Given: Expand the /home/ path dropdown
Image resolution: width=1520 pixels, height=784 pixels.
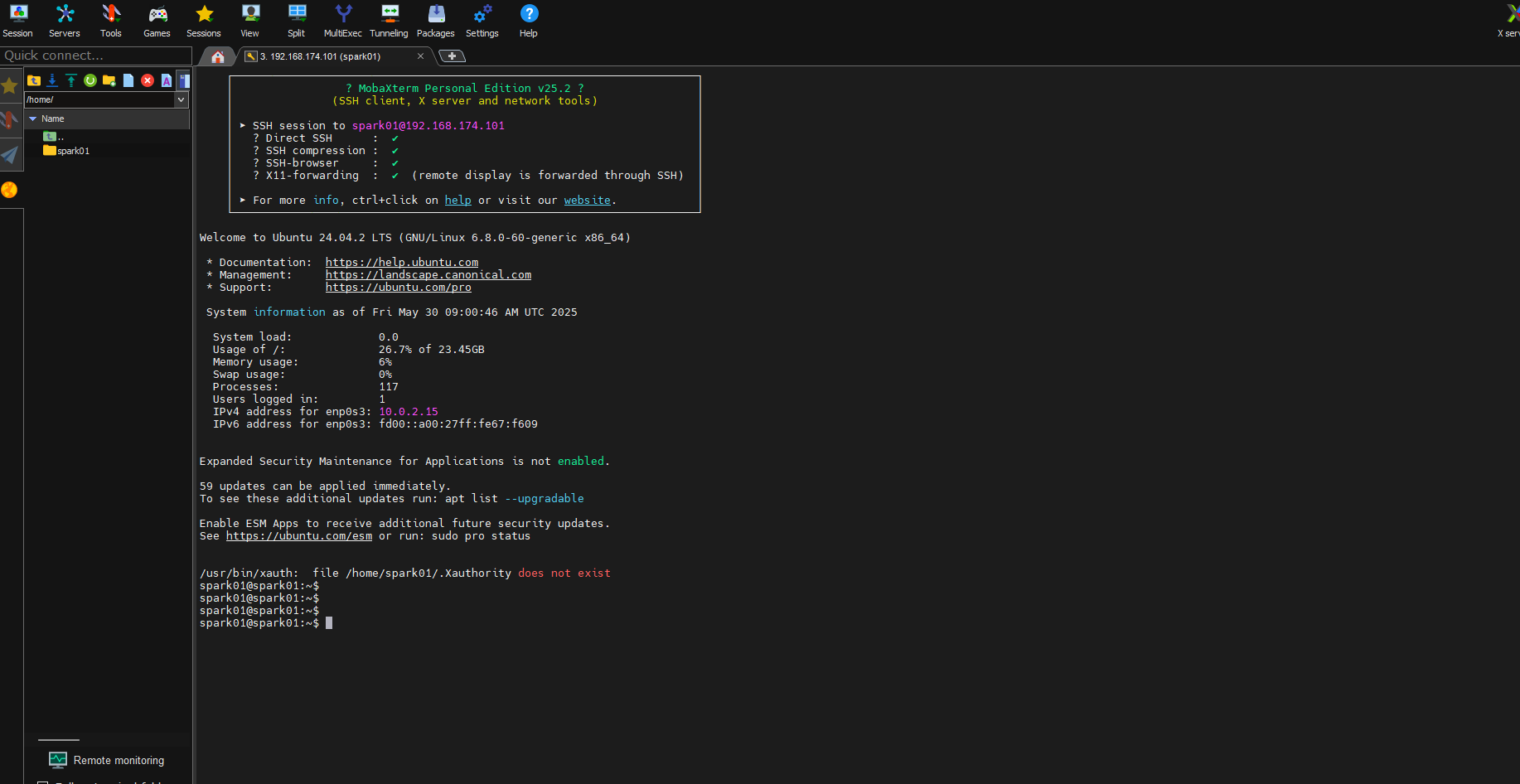Looking at the screenshot, I should [x=182, y=99].
